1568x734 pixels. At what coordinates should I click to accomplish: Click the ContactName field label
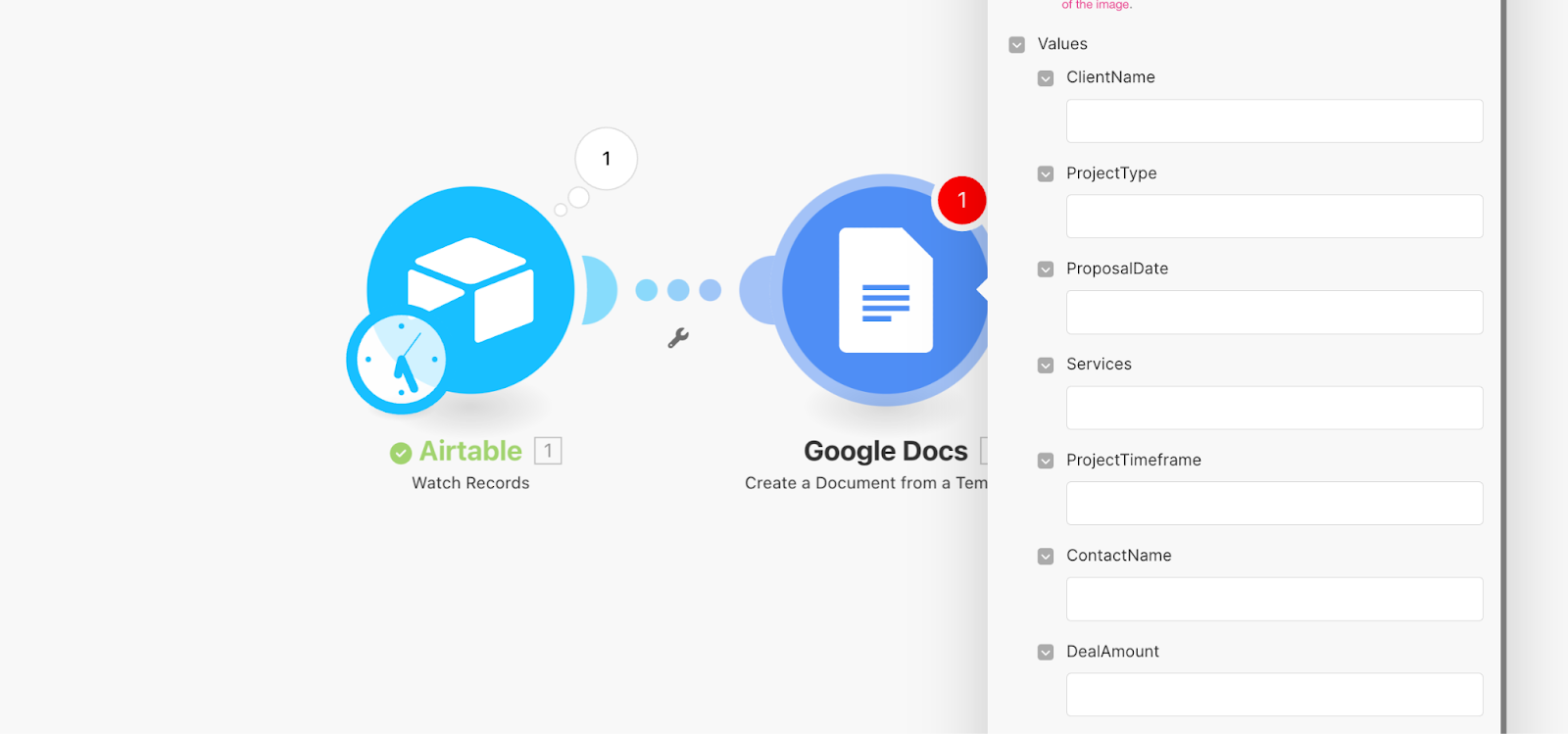[1119, 556]
